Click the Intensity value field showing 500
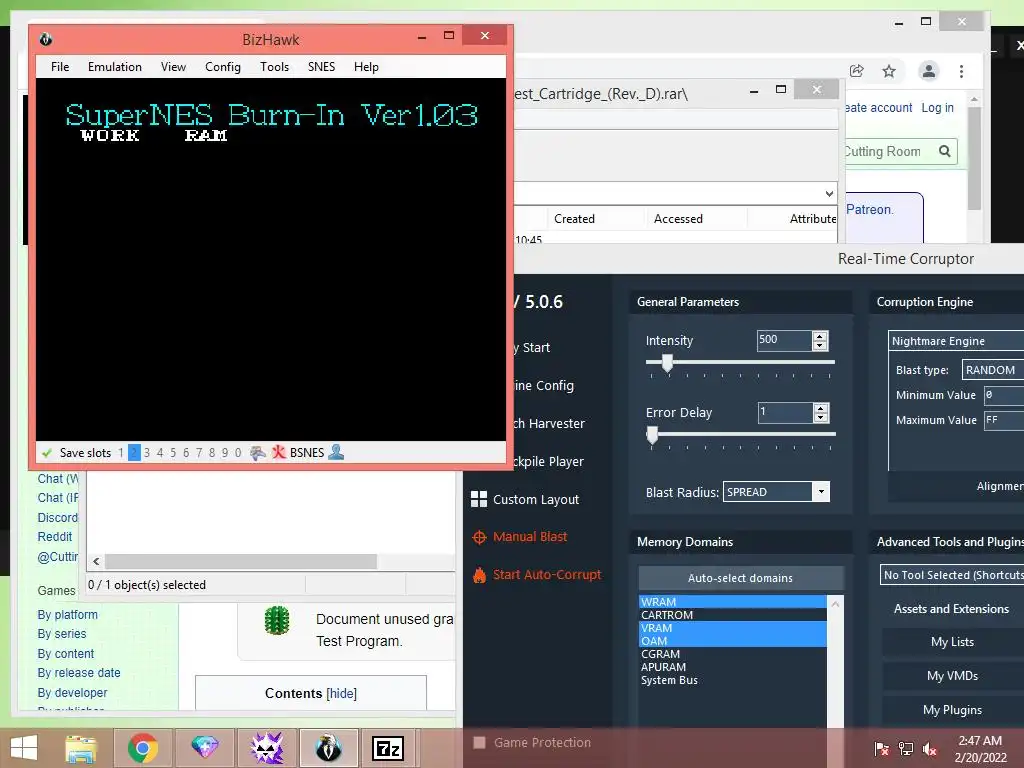This screenshot has height=768, width=1024. pyautogui.click(x=784, y=340)
